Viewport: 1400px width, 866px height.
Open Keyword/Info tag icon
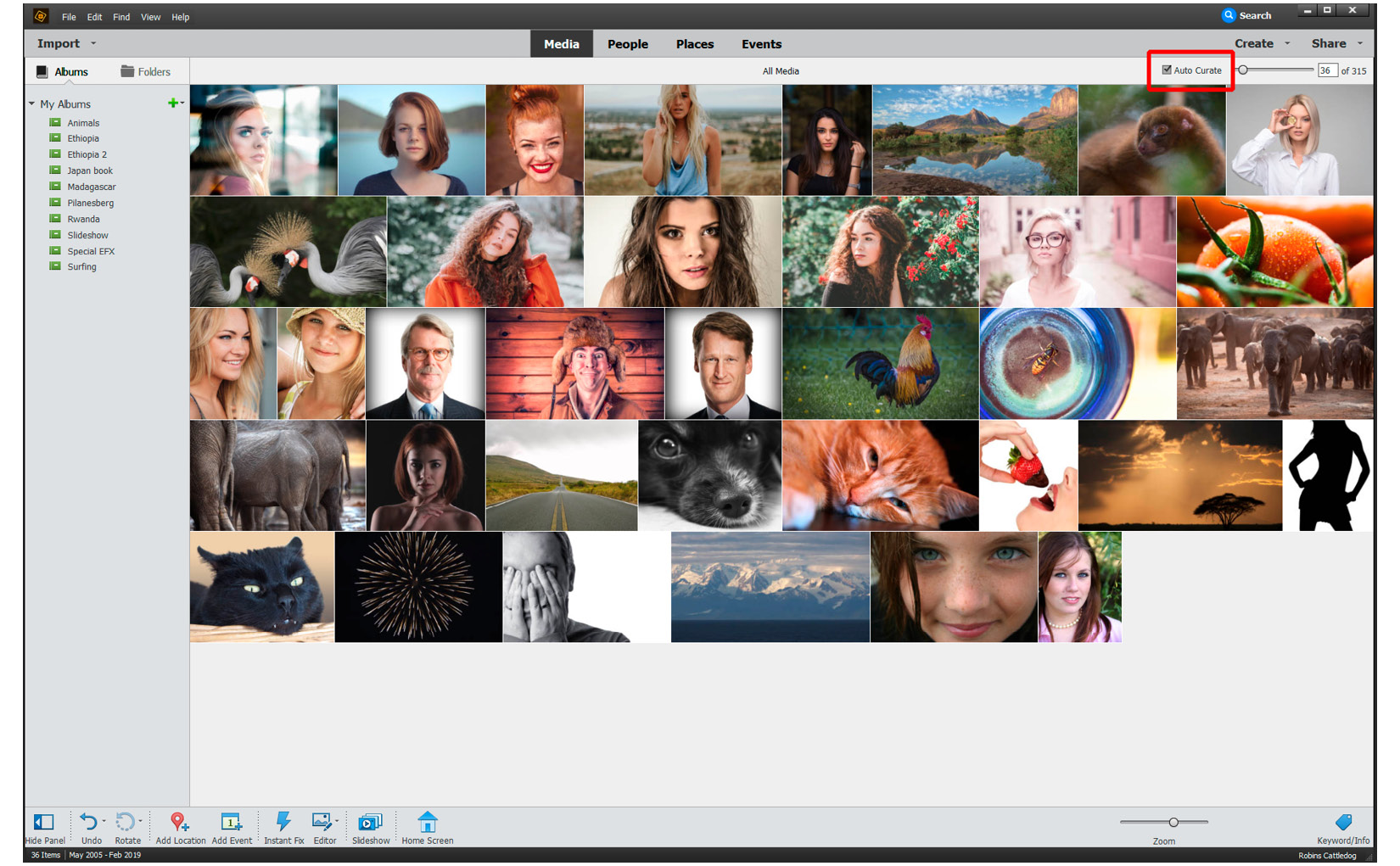(x=1343, y=822)
